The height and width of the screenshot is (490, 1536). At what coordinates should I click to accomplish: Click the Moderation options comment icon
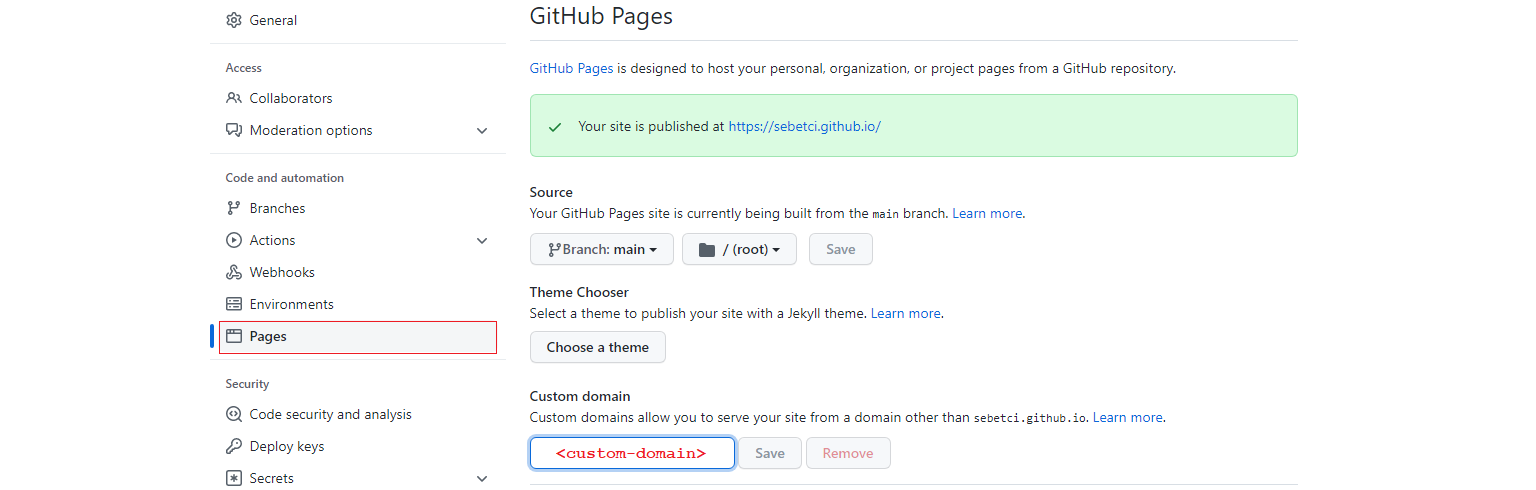(234, 130)
